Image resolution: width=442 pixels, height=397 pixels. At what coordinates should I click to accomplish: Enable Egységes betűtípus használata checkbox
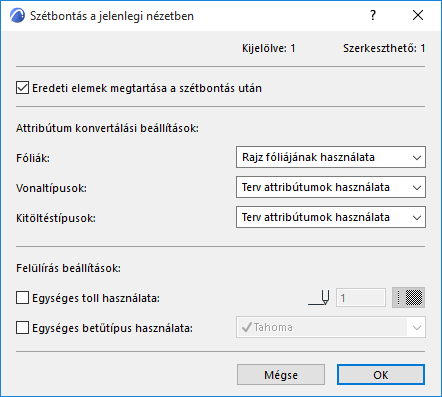[22, 328]
